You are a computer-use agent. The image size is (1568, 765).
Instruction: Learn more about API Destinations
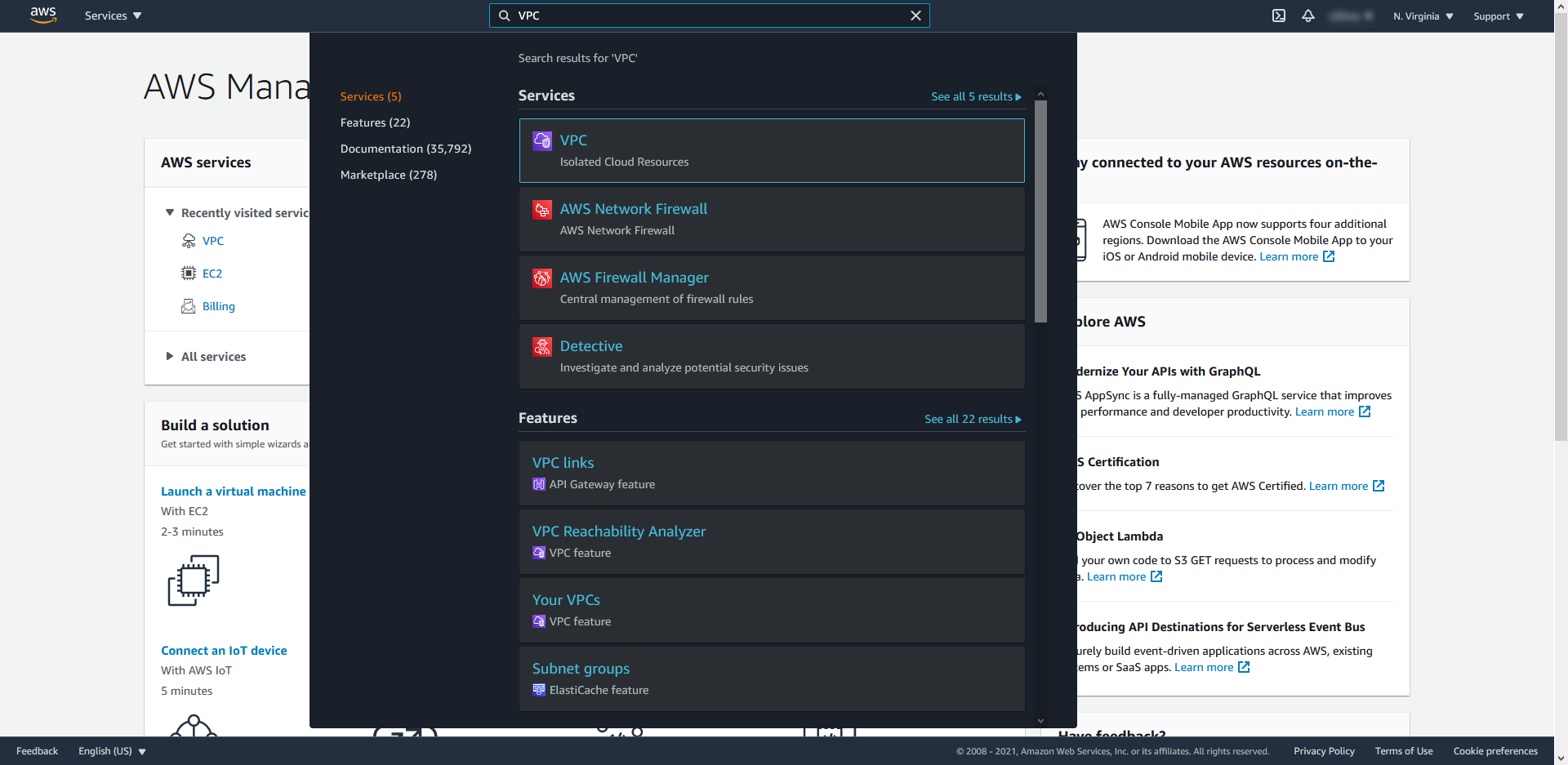click(1204, 667)
